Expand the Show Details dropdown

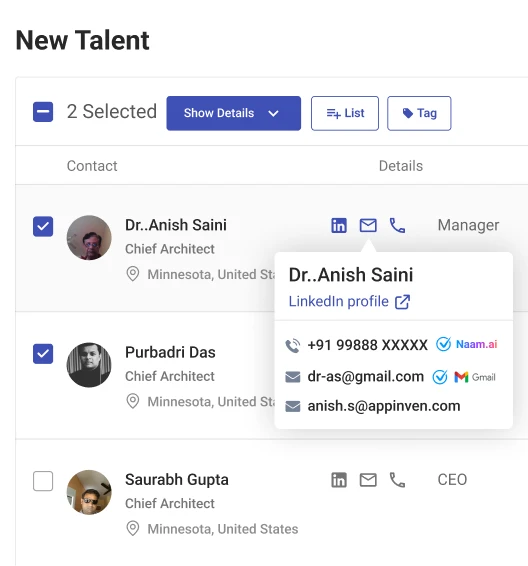click(x=234, y=113)
